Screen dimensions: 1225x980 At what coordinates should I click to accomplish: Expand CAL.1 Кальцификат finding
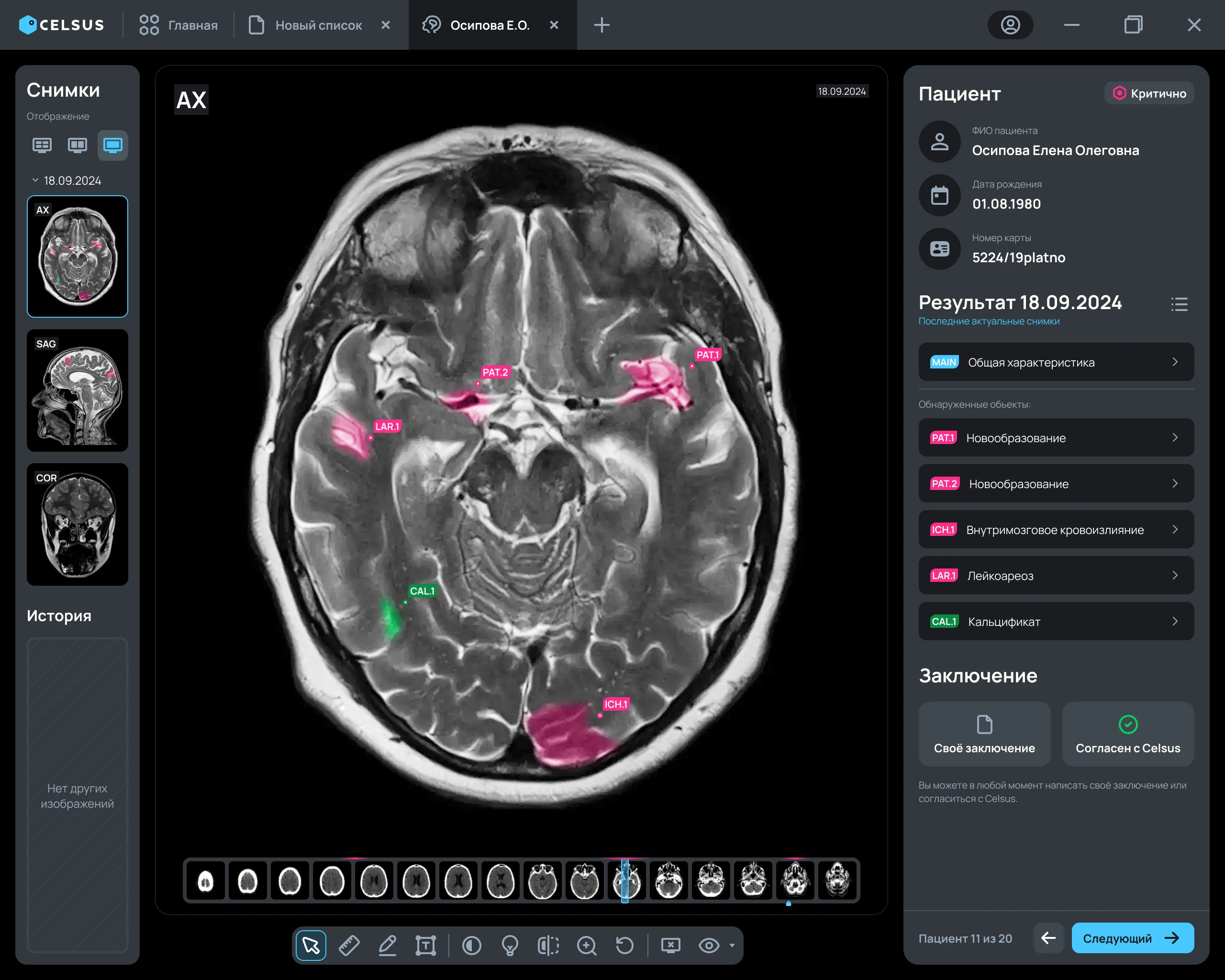(x=1056, y=622)
